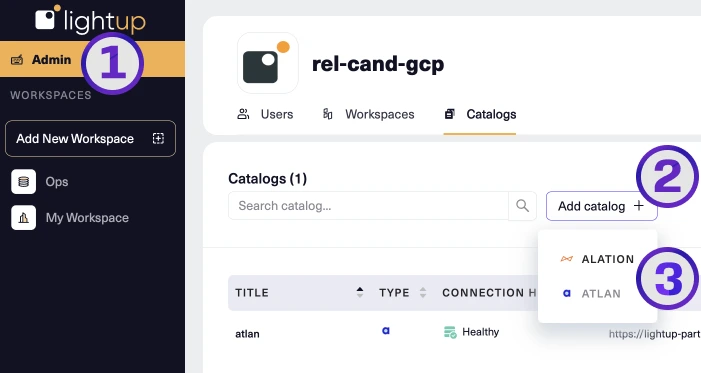Screen dimensions: 701x373
Task: Click the Healthy status icon in the atlan row
Action: [x=450, y=332]
